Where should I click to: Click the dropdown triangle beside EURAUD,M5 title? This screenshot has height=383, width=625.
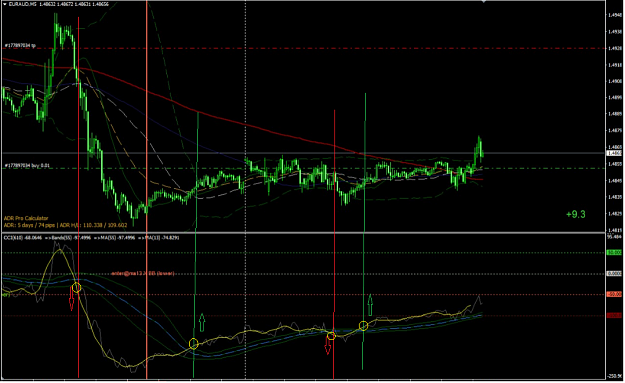(x=5, y=4)
